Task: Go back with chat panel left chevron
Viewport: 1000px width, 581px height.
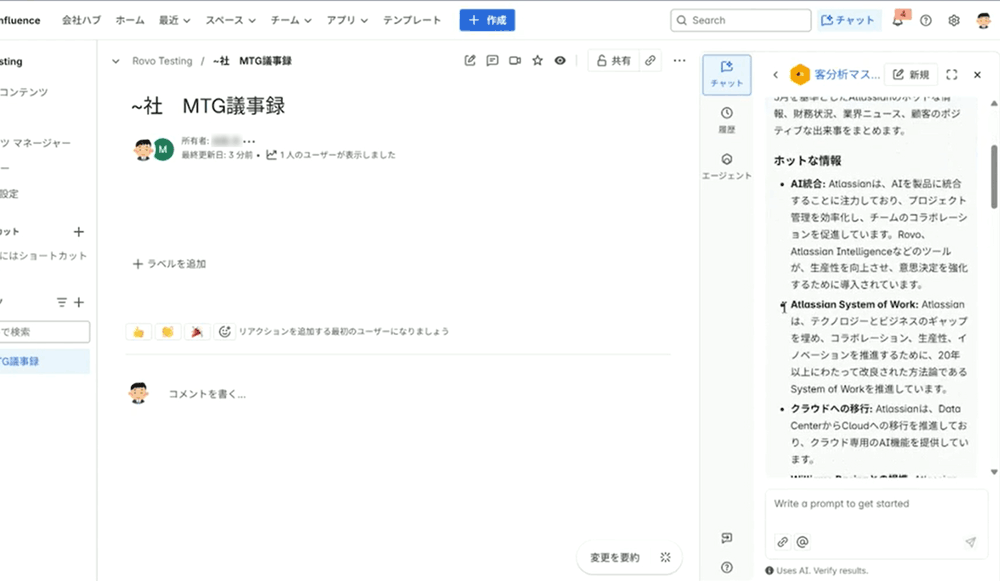Action: [776, 75]
